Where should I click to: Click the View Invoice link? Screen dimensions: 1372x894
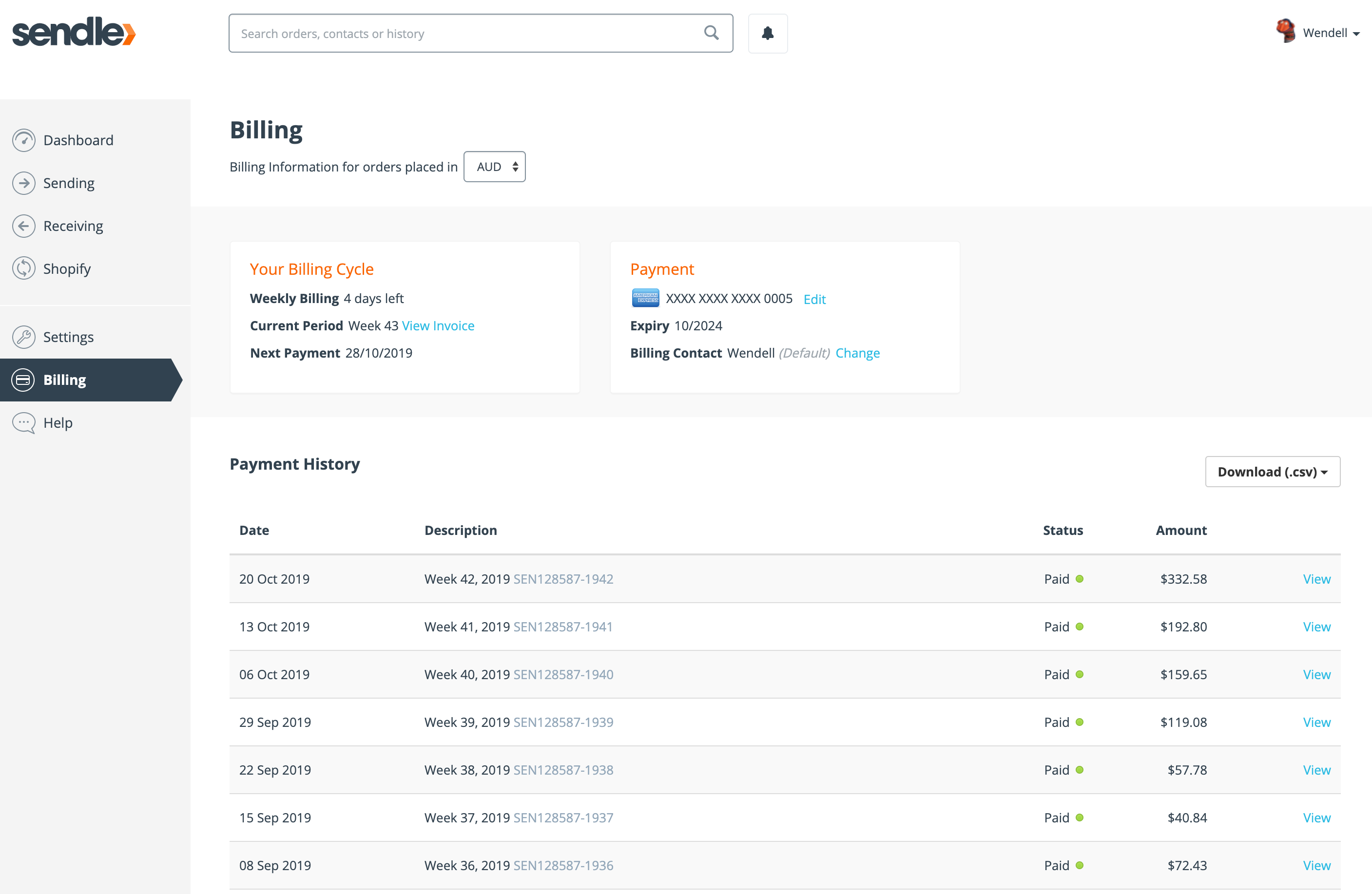[x=438, y=325]
